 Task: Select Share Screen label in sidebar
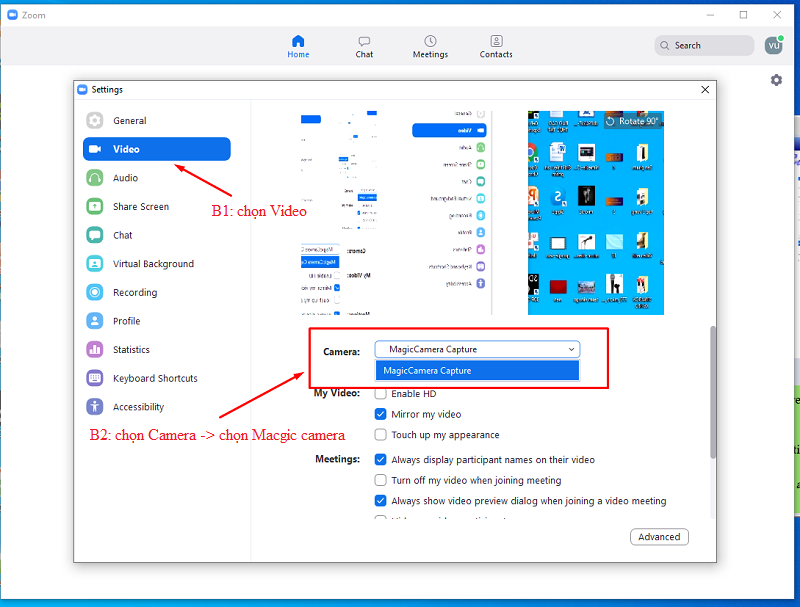[x=141, y=206]
